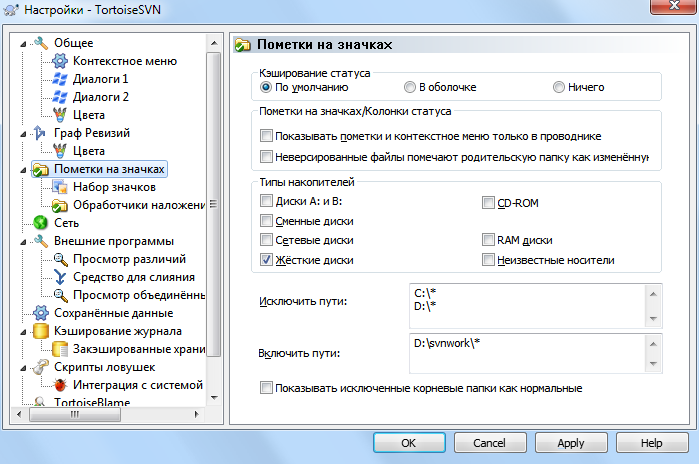Click the TortoiseSVN title bar icon

(x=11, y=10)
